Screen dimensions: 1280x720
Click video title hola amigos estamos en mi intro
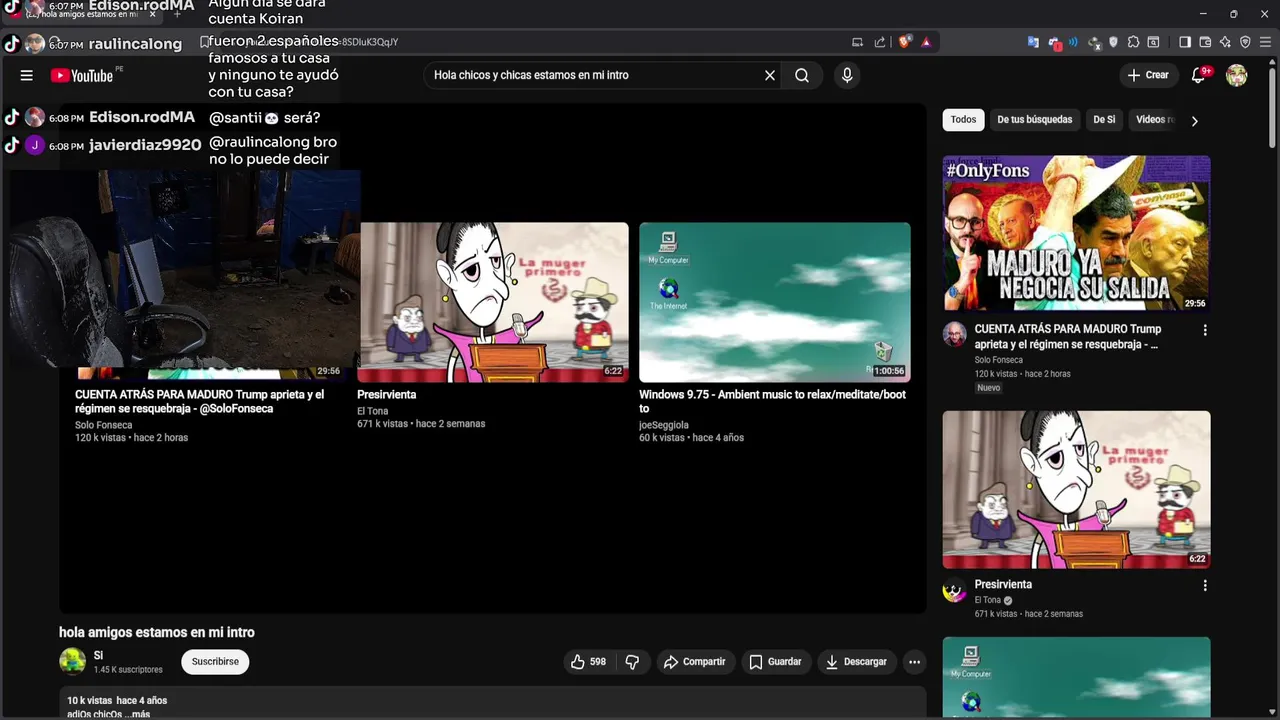coord(157,632)
